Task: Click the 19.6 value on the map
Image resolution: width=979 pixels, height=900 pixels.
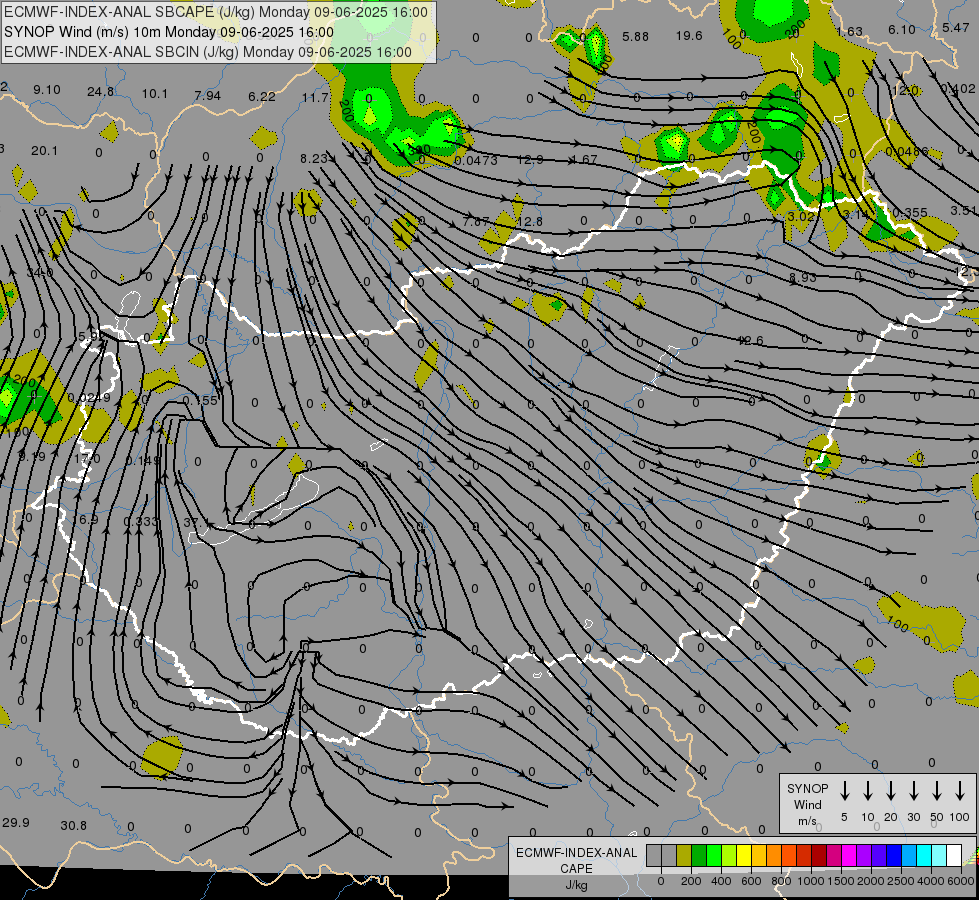Action: [x=689, y=36]
